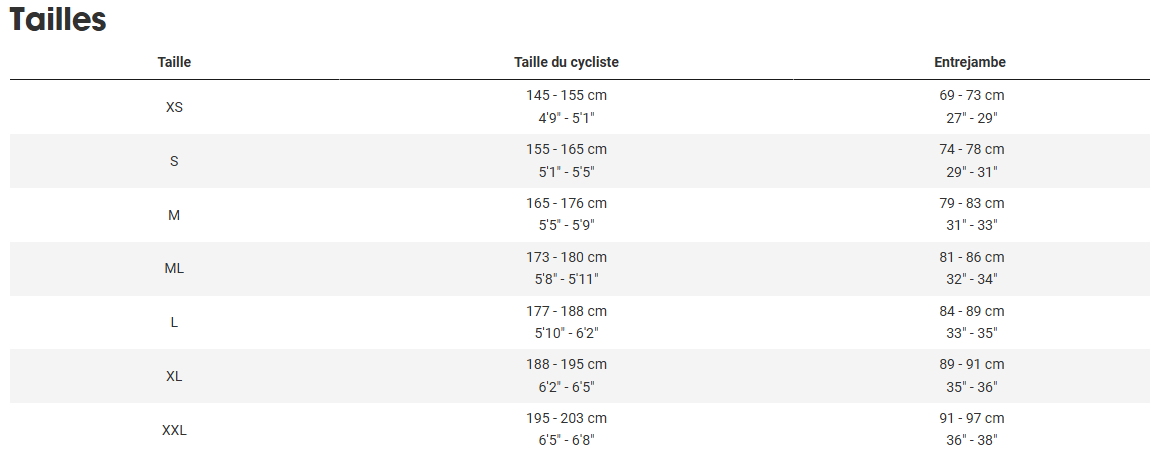Select the XS size cell

[x=174, y=107]
